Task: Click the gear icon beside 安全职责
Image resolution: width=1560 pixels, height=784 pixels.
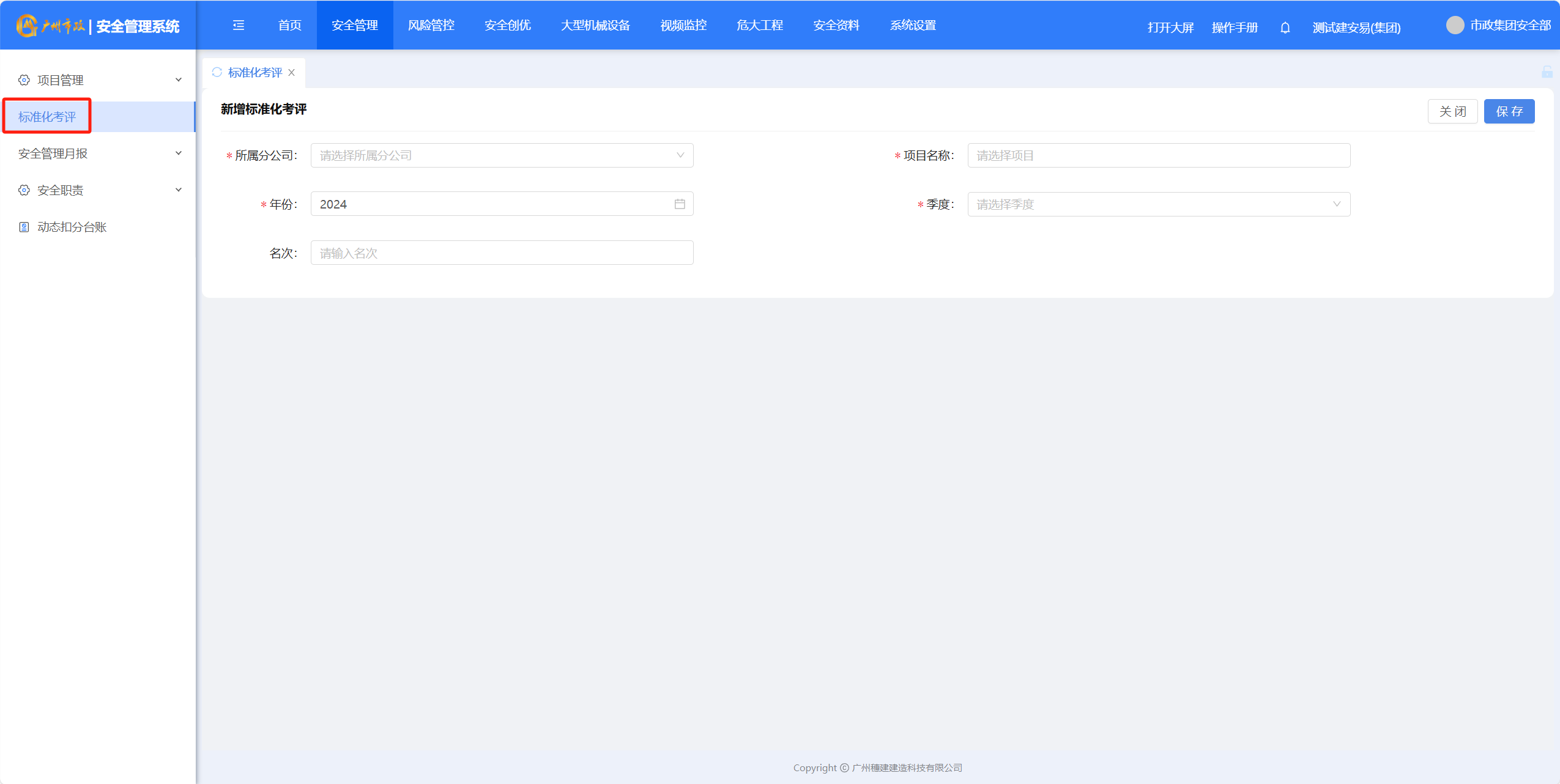Action: click(24, 190)
